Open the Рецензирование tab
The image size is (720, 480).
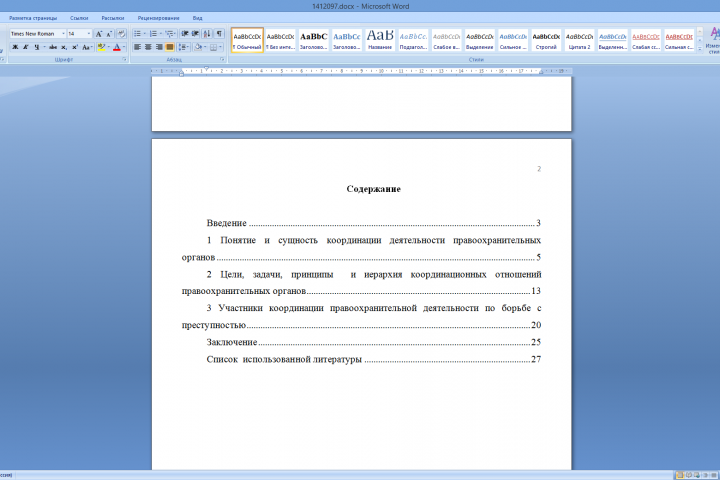pos(158,18)
